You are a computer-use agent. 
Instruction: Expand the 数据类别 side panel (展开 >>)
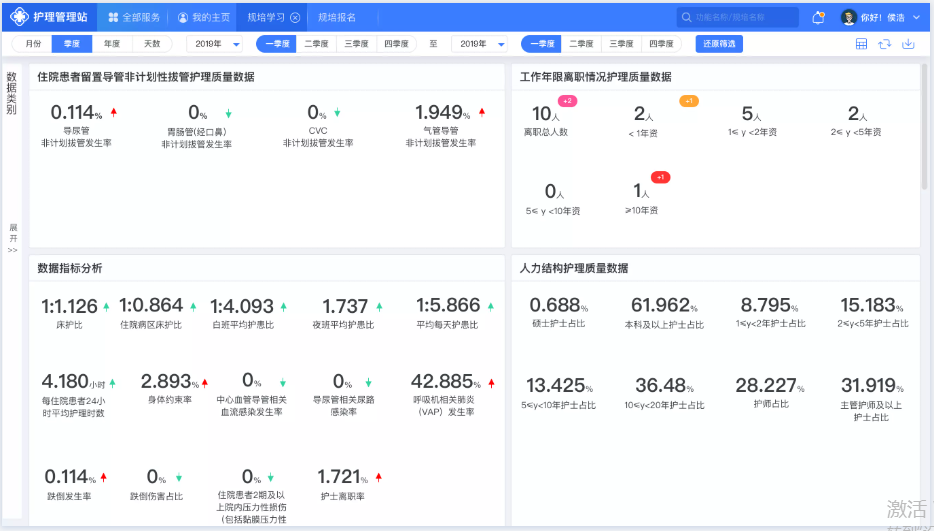(13, 238)
